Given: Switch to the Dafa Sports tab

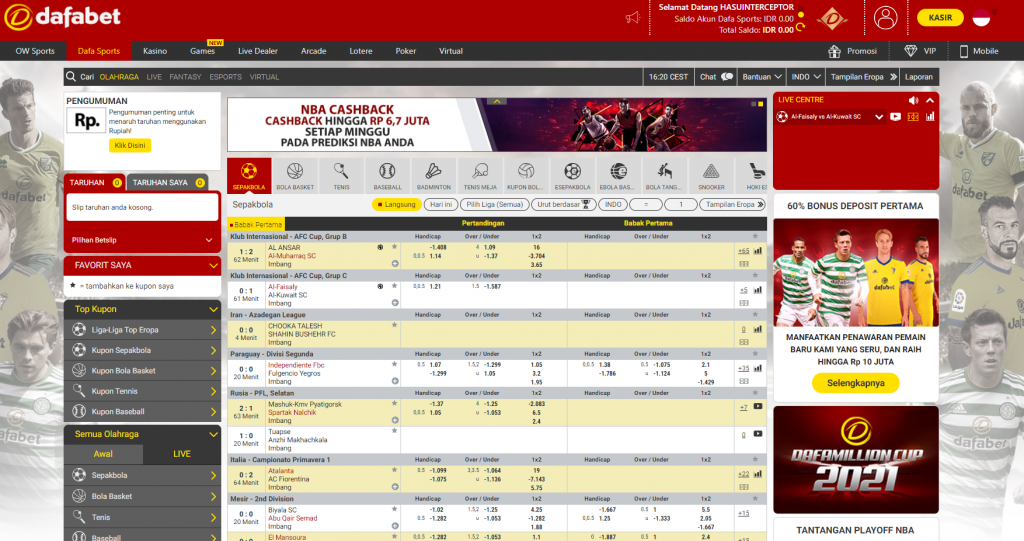Looking at the screenshot, I should 99,51.
